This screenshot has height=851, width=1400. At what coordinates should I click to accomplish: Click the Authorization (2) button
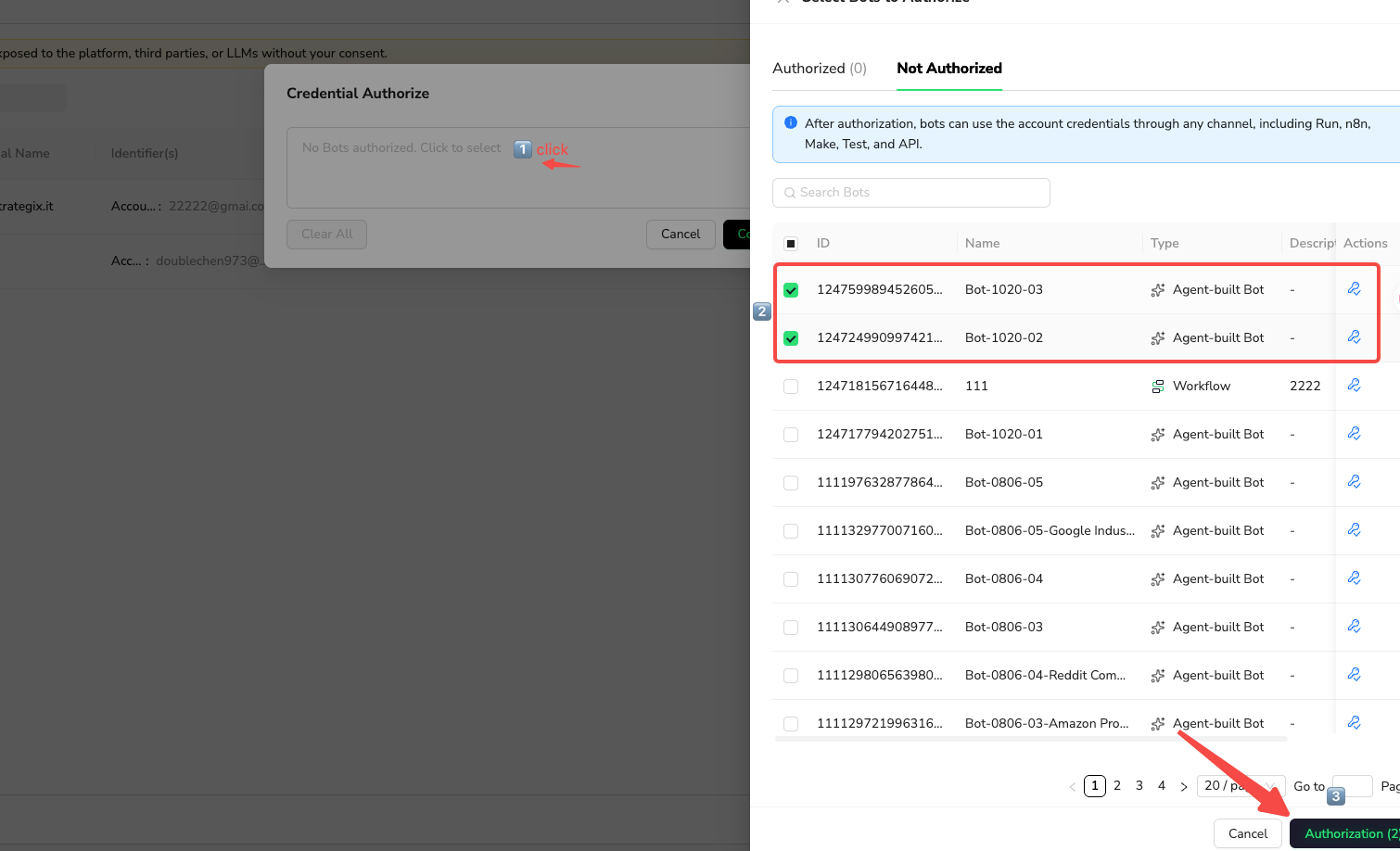[1345, 833]
